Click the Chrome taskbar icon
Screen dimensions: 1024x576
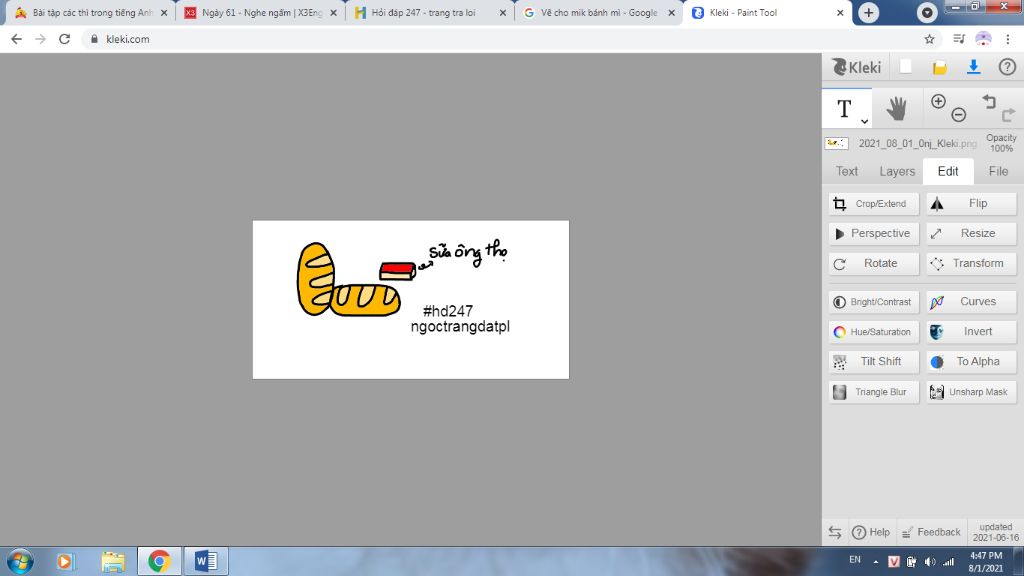pos(159,561)
